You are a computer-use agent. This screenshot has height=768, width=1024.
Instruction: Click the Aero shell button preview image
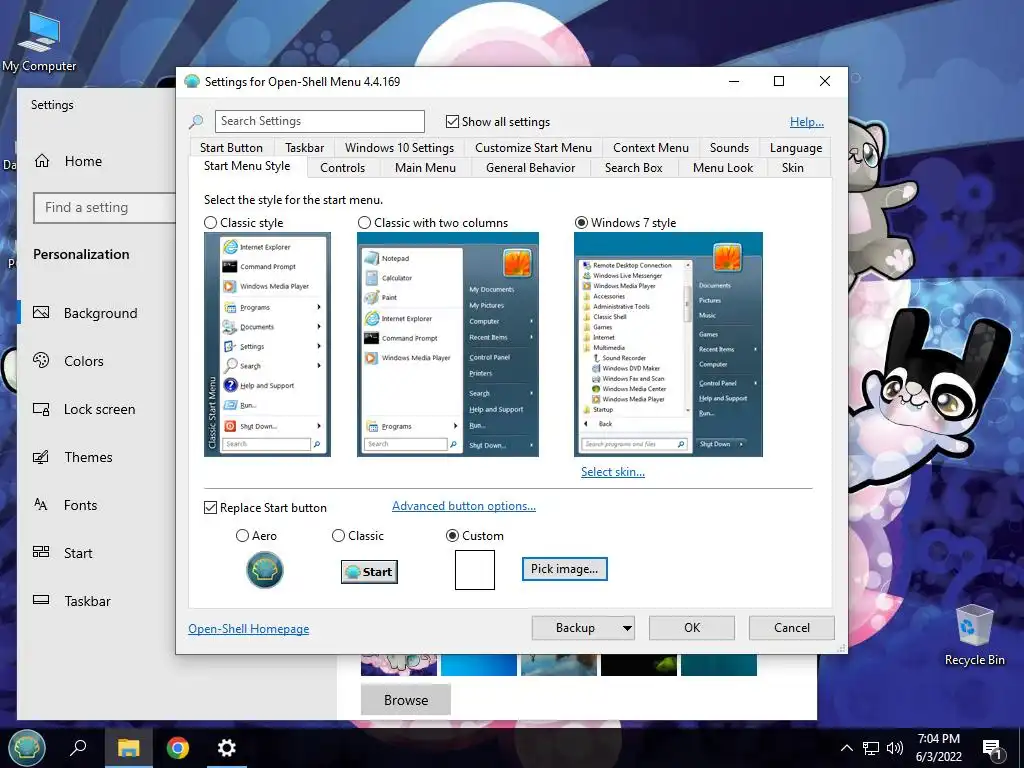[264, 569]
